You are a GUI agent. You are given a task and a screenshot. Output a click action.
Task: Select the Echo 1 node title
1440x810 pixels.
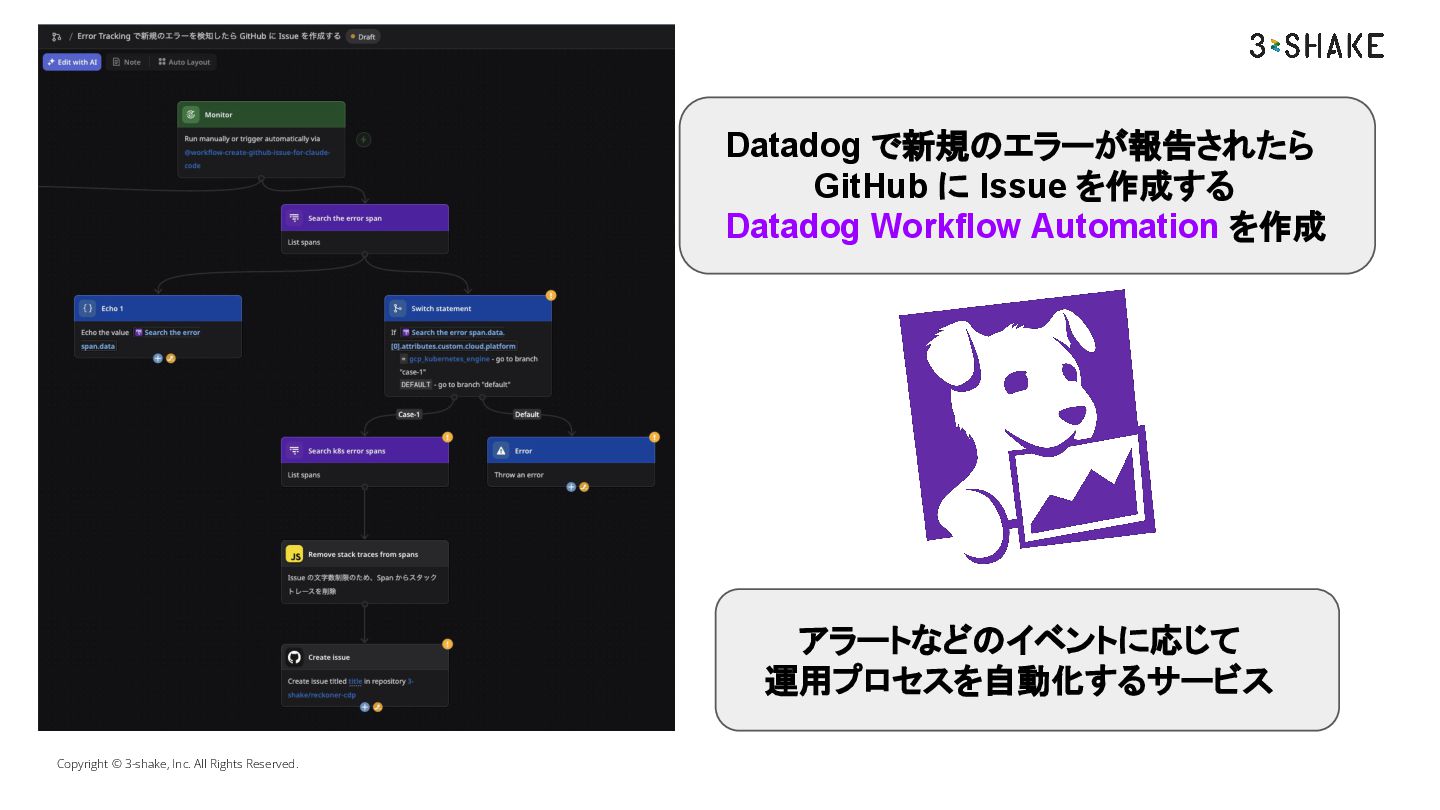(x=113, y=308)
